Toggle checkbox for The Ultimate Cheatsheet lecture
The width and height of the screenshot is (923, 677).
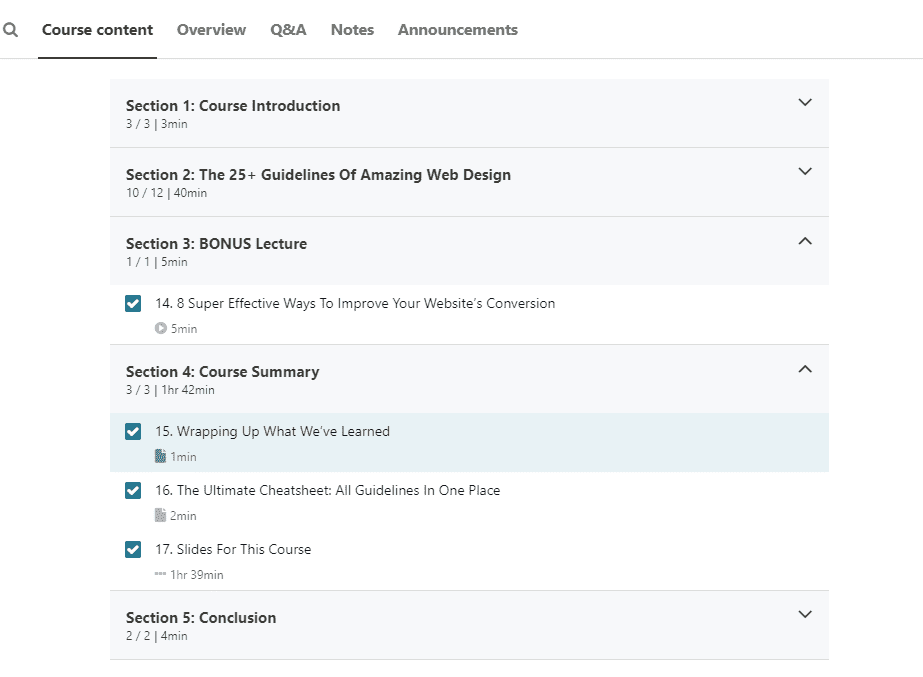133,490
